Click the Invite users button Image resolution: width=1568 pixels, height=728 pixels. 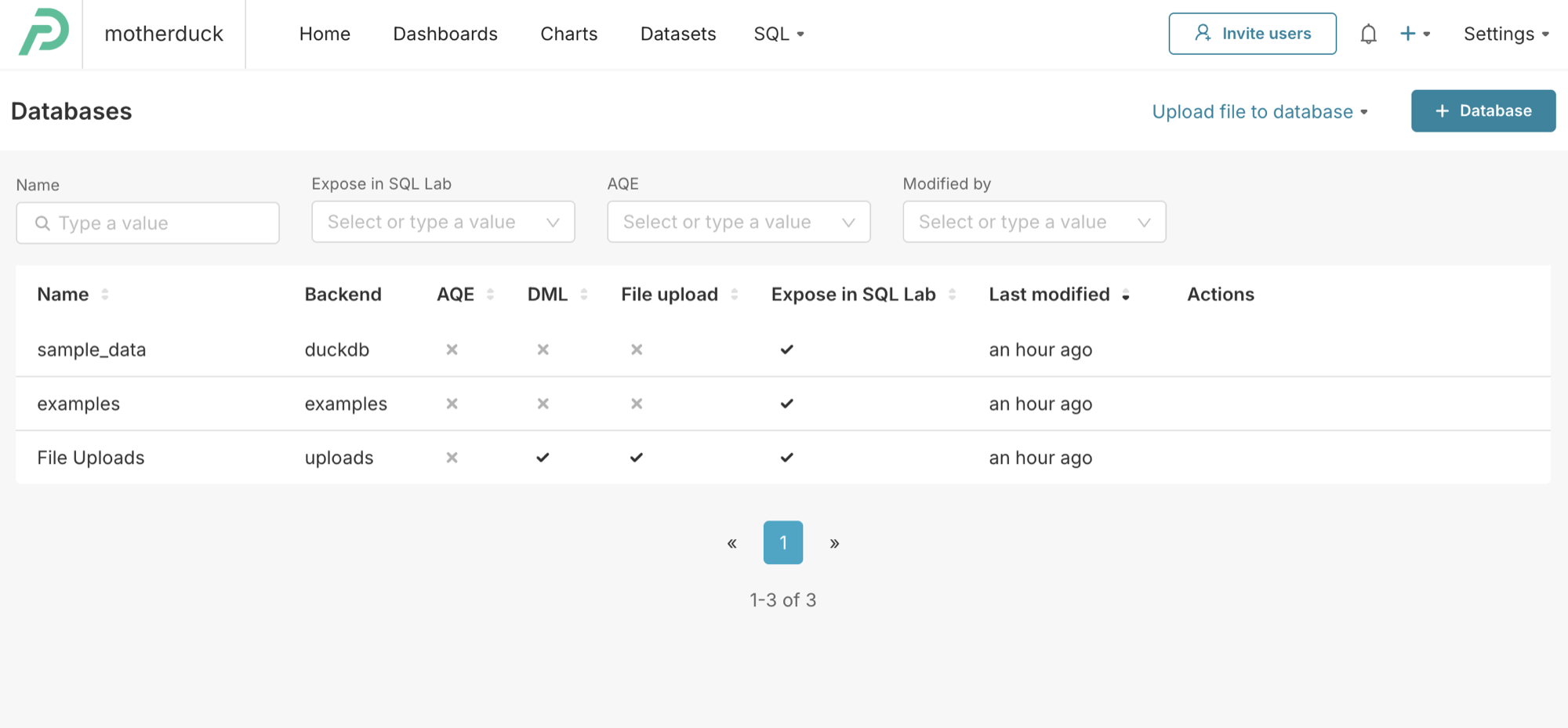coord(1252,34)
